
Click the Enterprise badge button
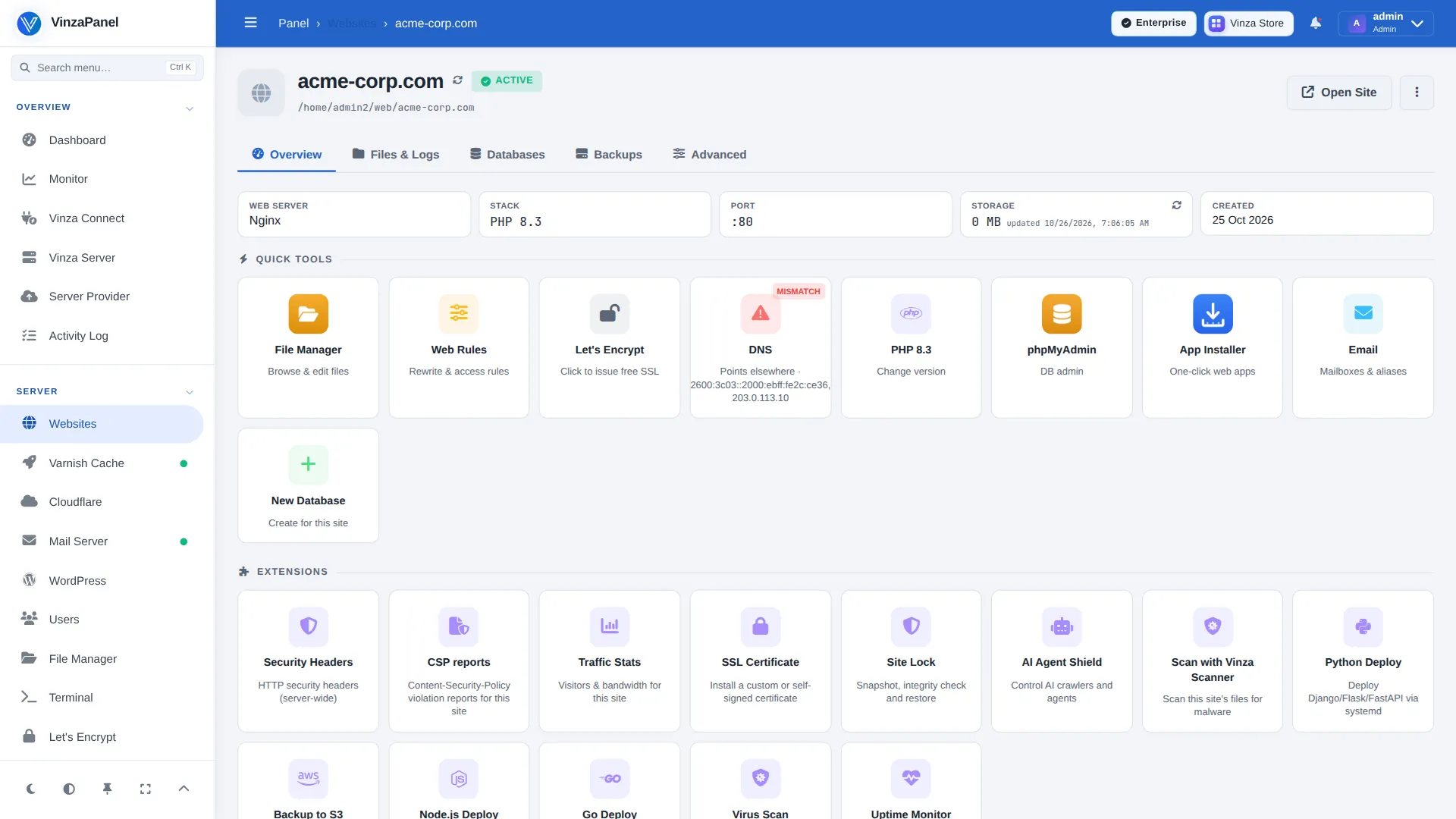[1153, 24]
